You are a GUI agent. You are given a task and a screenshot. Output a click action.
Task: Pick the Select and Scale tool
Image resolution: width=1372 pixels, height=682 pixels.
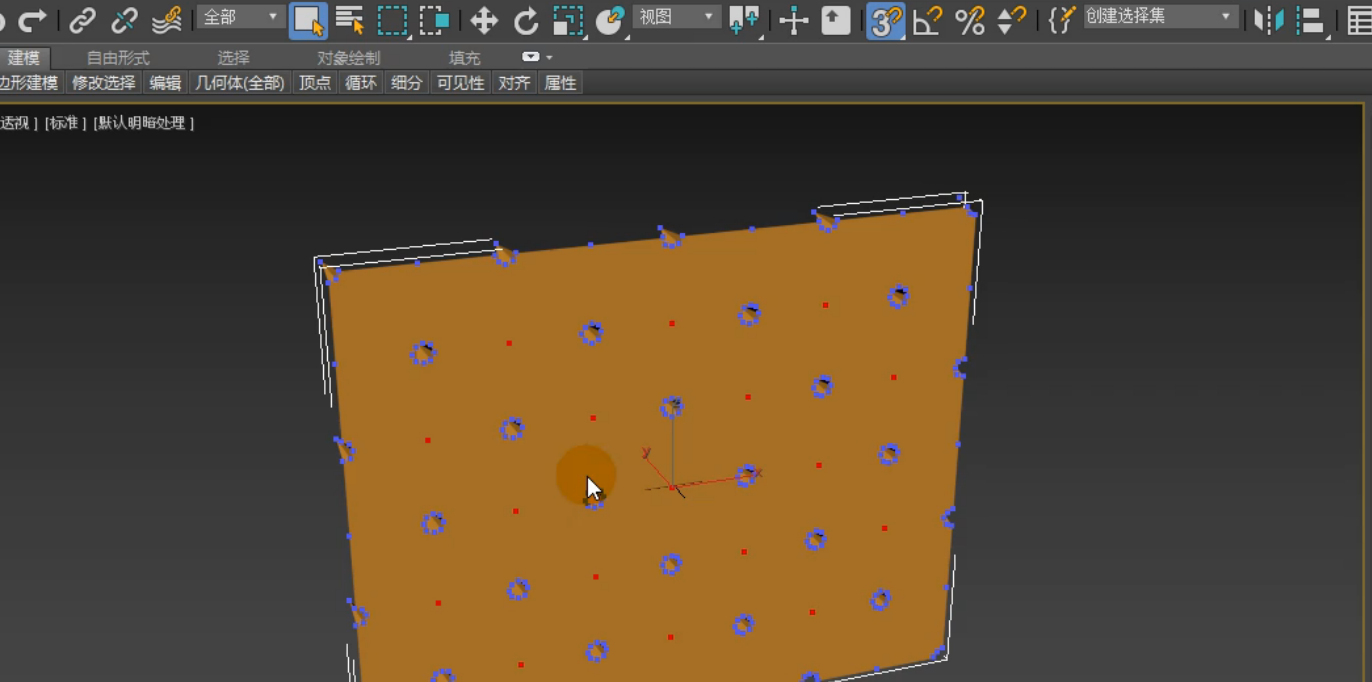pyautogui.click(x=568, y=20)
